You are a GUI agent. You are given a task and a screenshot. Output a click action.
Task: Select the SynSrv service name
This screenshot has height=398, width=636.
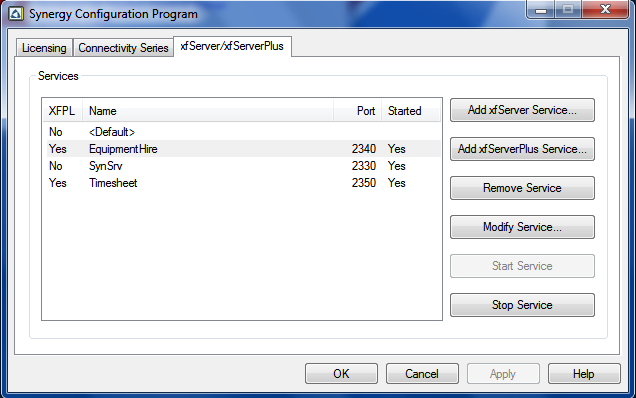tap(105, 166)
